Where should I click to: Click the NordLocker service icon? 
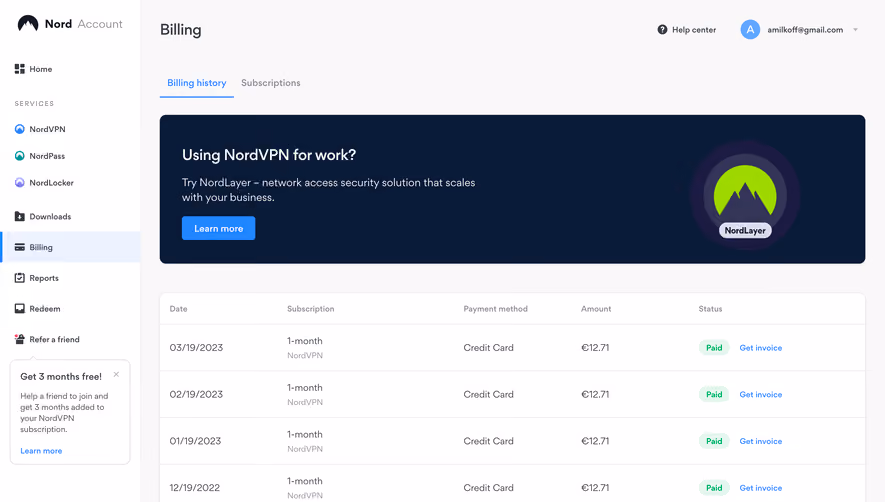[20, 182]
